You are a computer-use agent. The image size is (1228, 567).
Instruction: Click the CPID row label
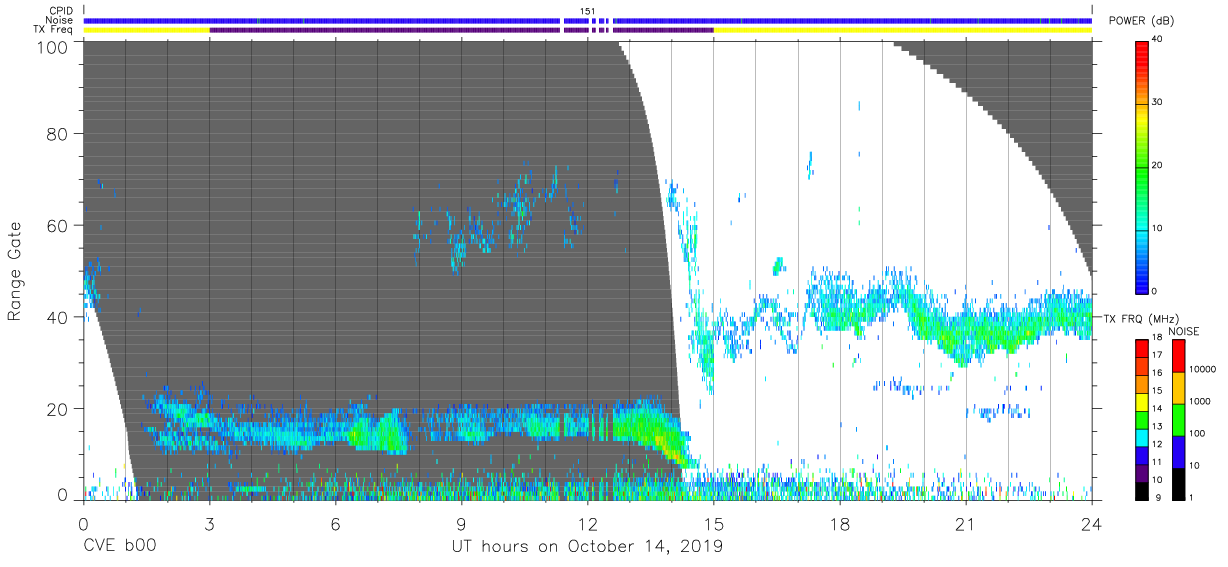[x=62, y=11]
